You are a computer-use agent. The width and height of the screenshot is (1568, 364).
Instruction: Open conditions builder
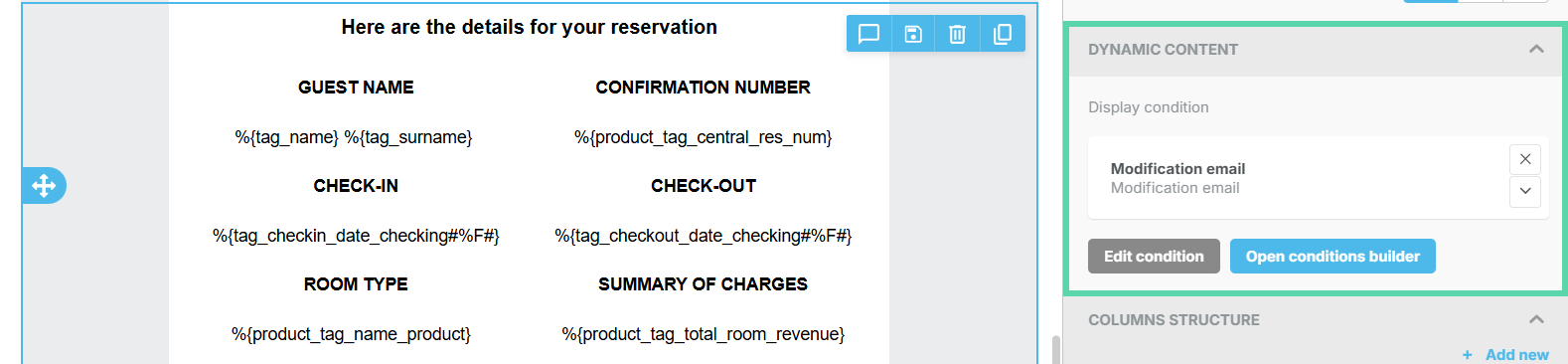coord(1333,257)
